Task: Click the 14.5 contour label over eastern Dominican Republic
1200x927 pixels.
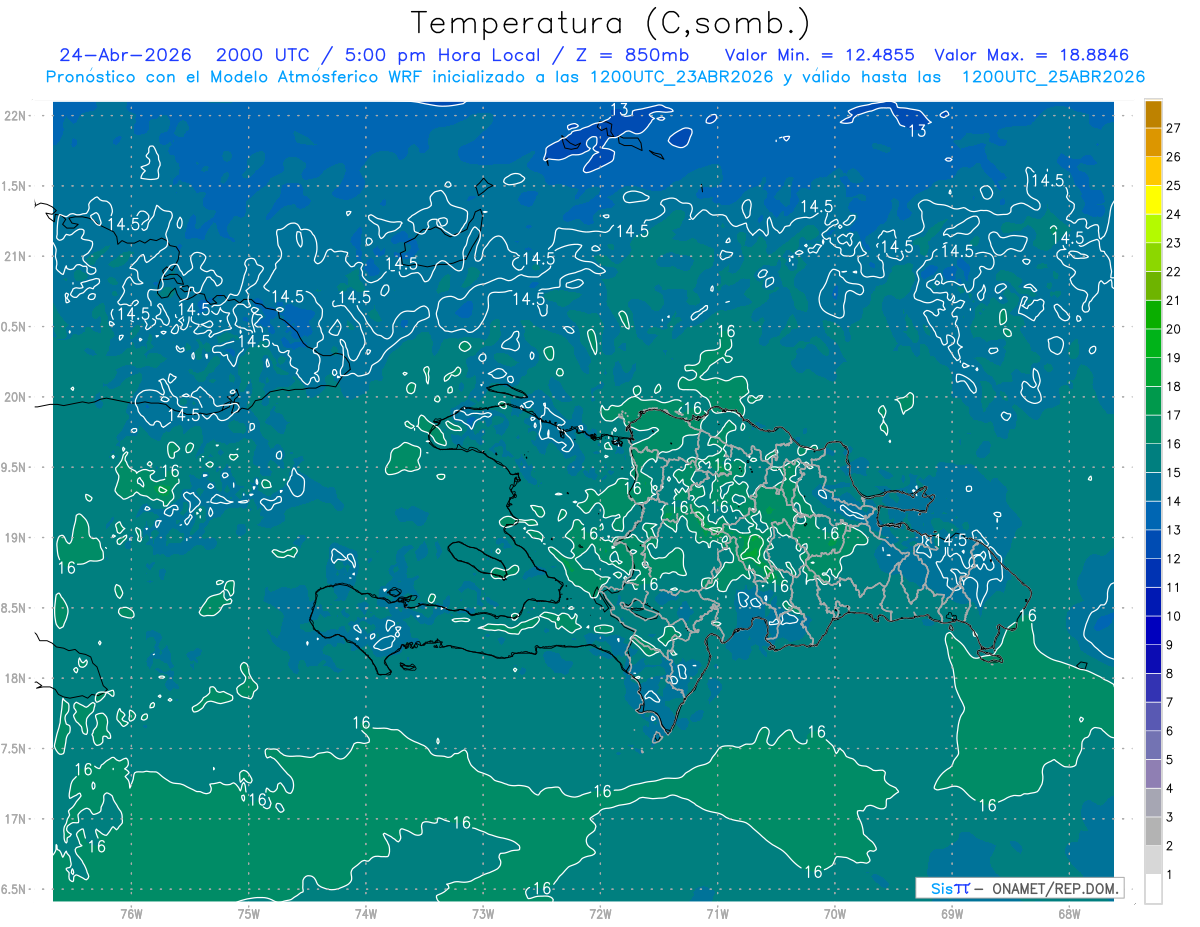Action: click(x=949, y=540)
